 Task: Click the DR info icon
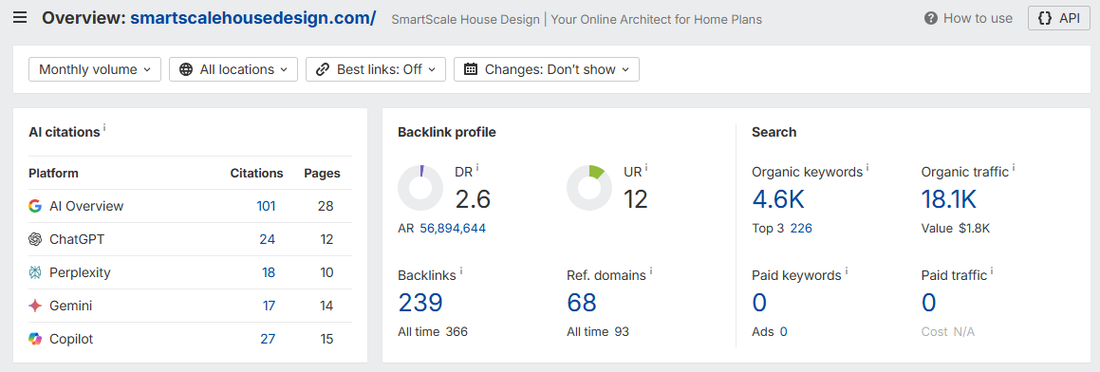tap(477, 168)
